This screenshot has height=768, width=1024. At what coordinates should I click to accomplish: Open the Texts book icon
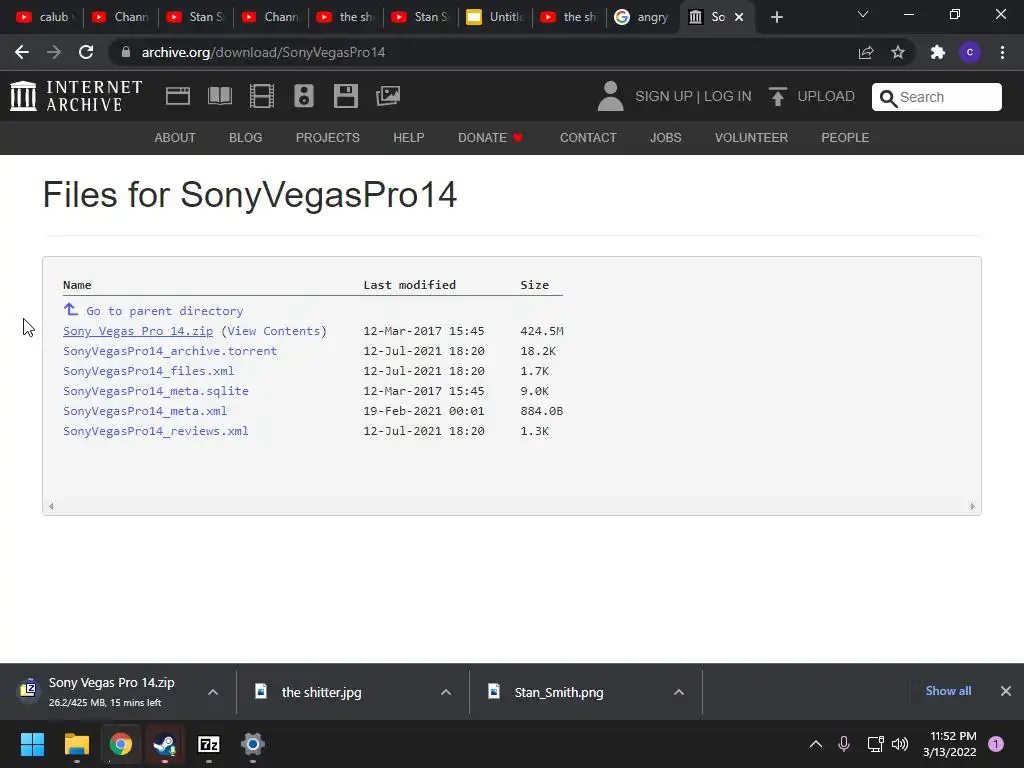coord(220,96)
